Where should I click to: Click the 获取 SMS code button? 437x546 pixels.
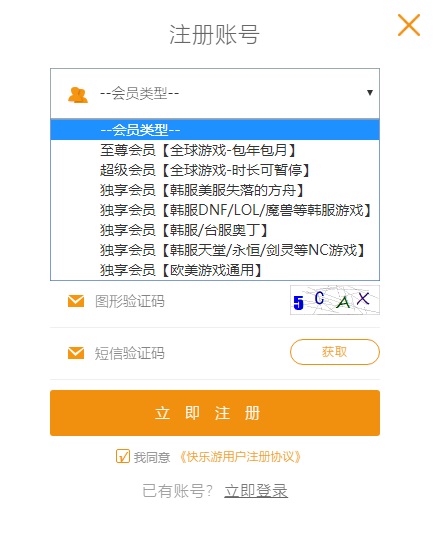[335, 352]
